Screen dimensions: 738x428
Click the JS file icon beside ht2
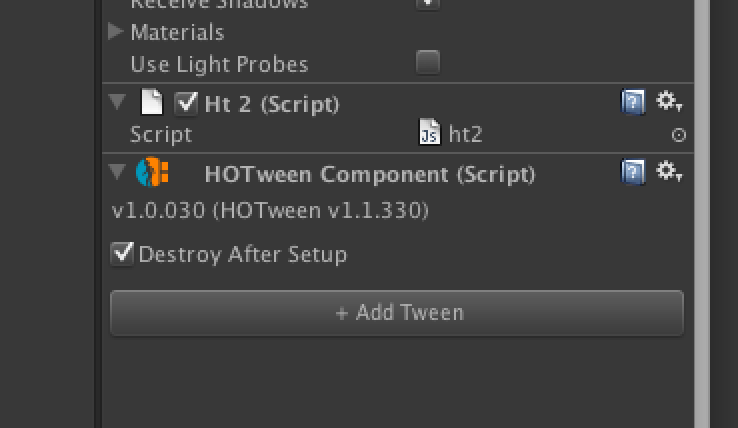429,132
